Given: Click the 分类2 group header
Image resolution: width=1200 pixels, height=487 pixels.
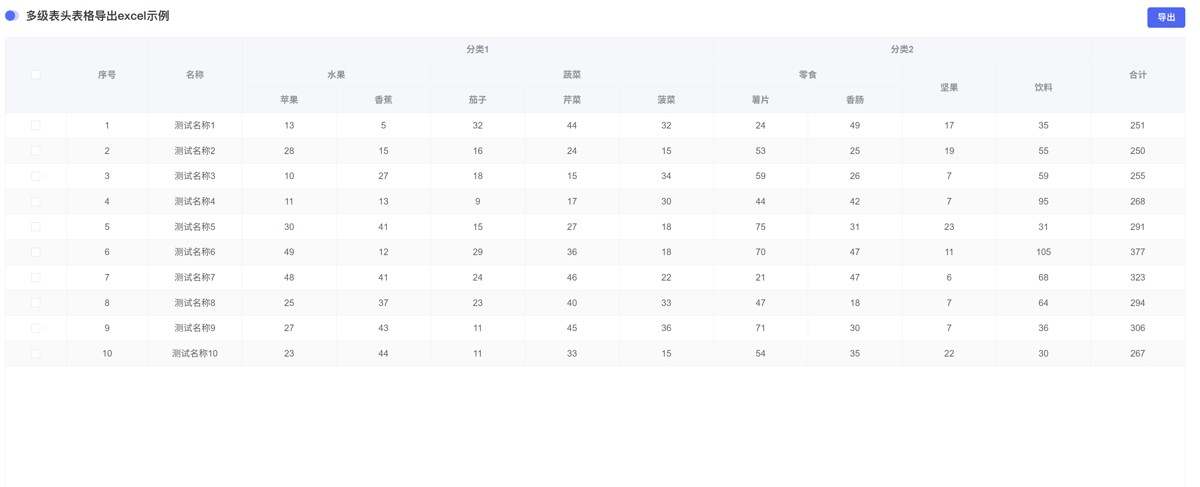Looking at the screenshot, I should pyautogui.click(x=902, y=49).
